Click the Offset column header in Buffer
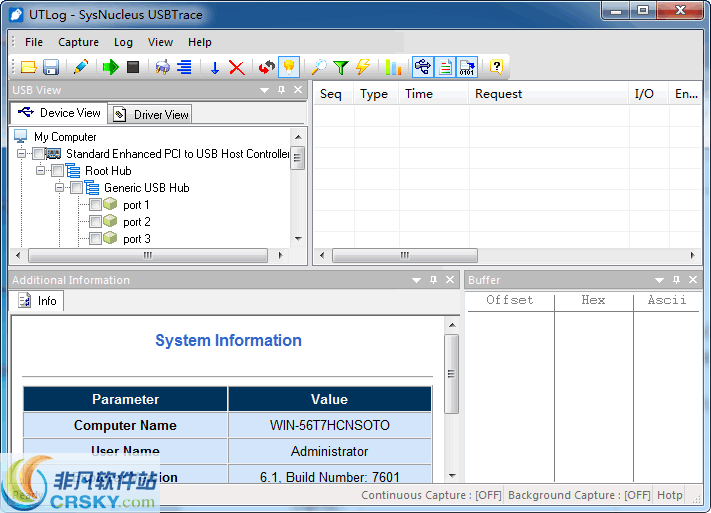 click(x=510, y=300)
